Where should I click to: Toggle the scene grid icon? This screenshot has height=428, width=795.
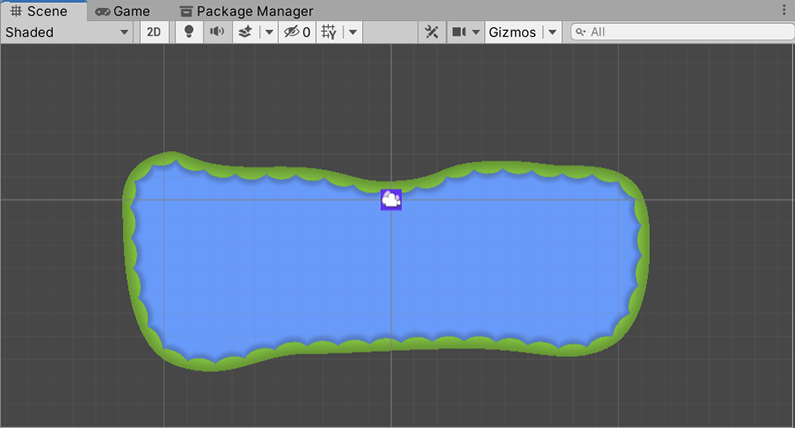[x=328, y=32]
